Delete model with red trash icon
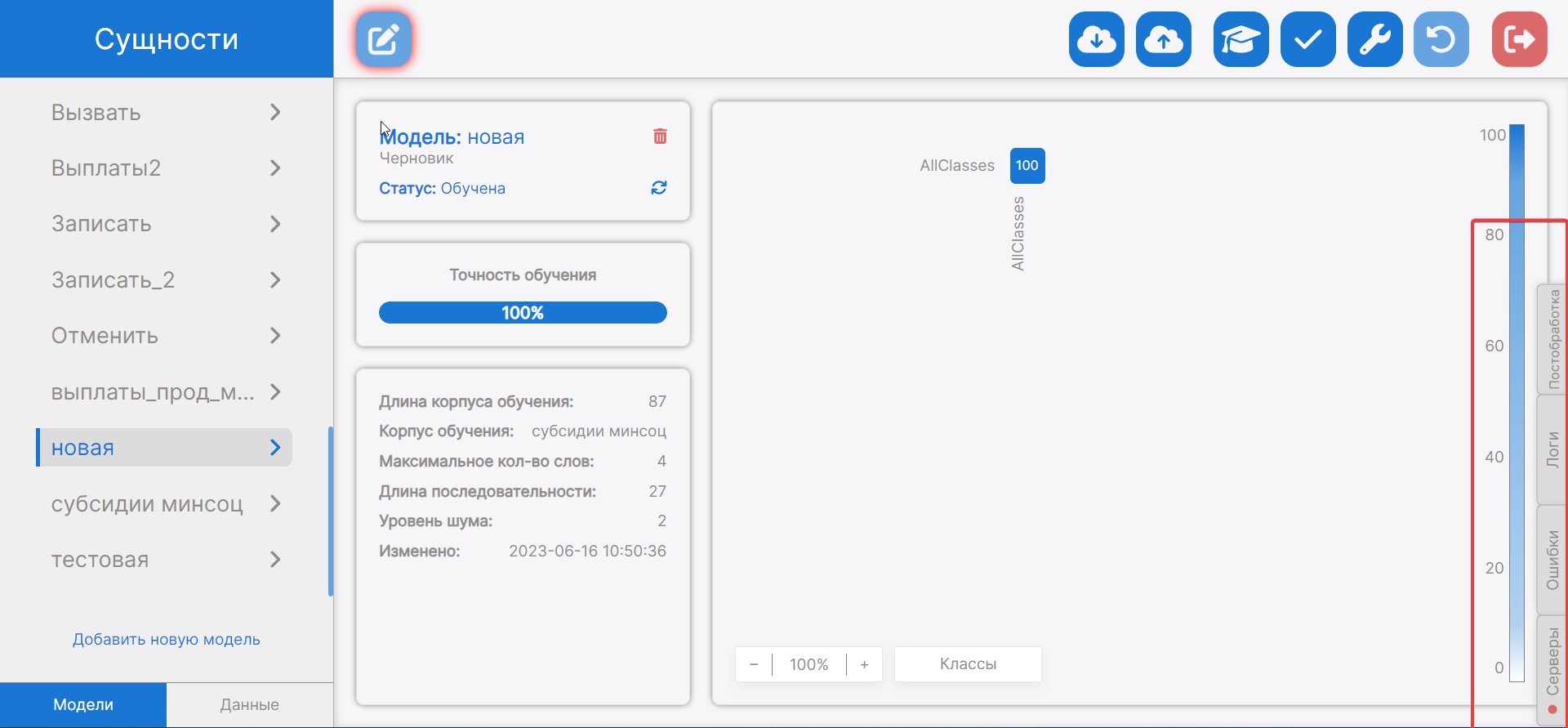This screenshot has height=728, width=1568. [660, 136]
